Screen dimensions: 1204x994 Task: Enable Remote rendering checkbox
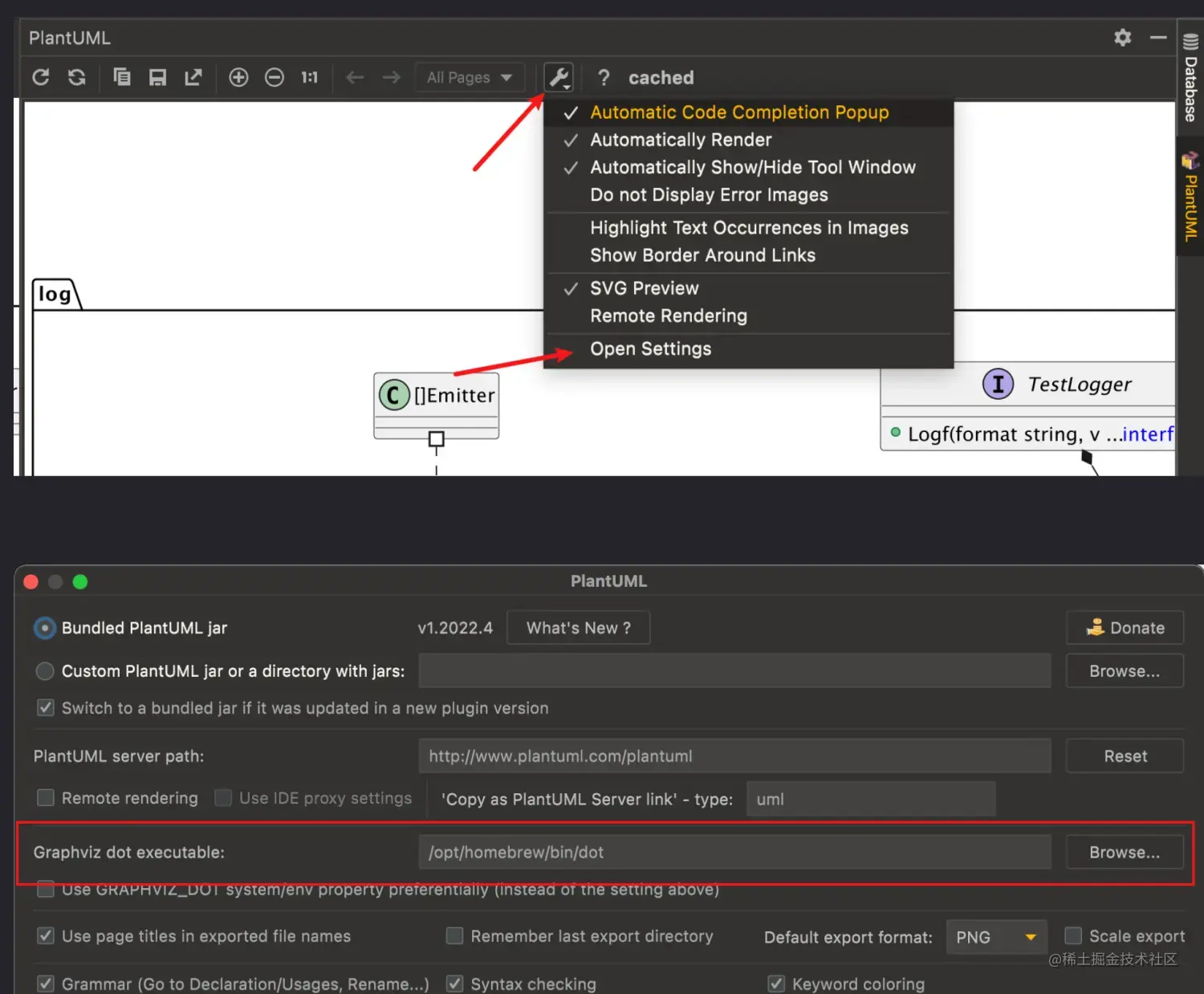tap(46, 797)
